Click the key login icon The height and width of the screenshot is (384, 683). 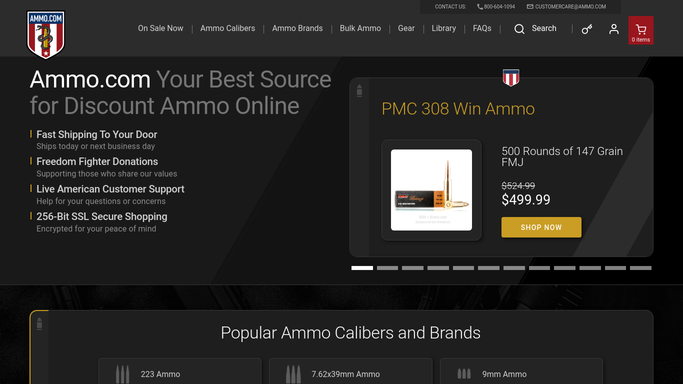click(x=587, y=29)
